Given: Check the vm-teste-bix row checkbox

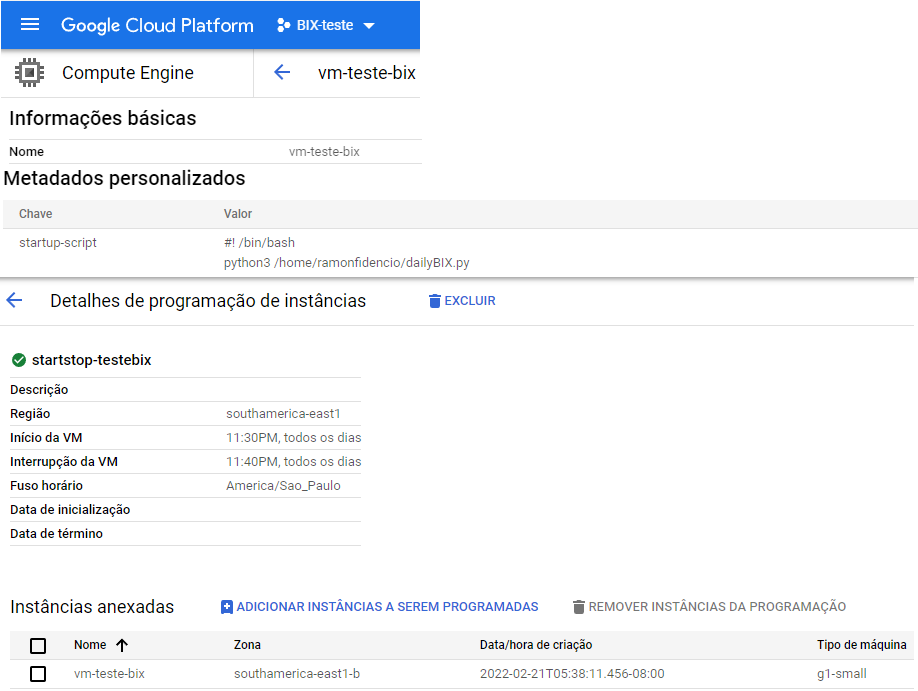Looking at the screenshot, I should (38, 674).
